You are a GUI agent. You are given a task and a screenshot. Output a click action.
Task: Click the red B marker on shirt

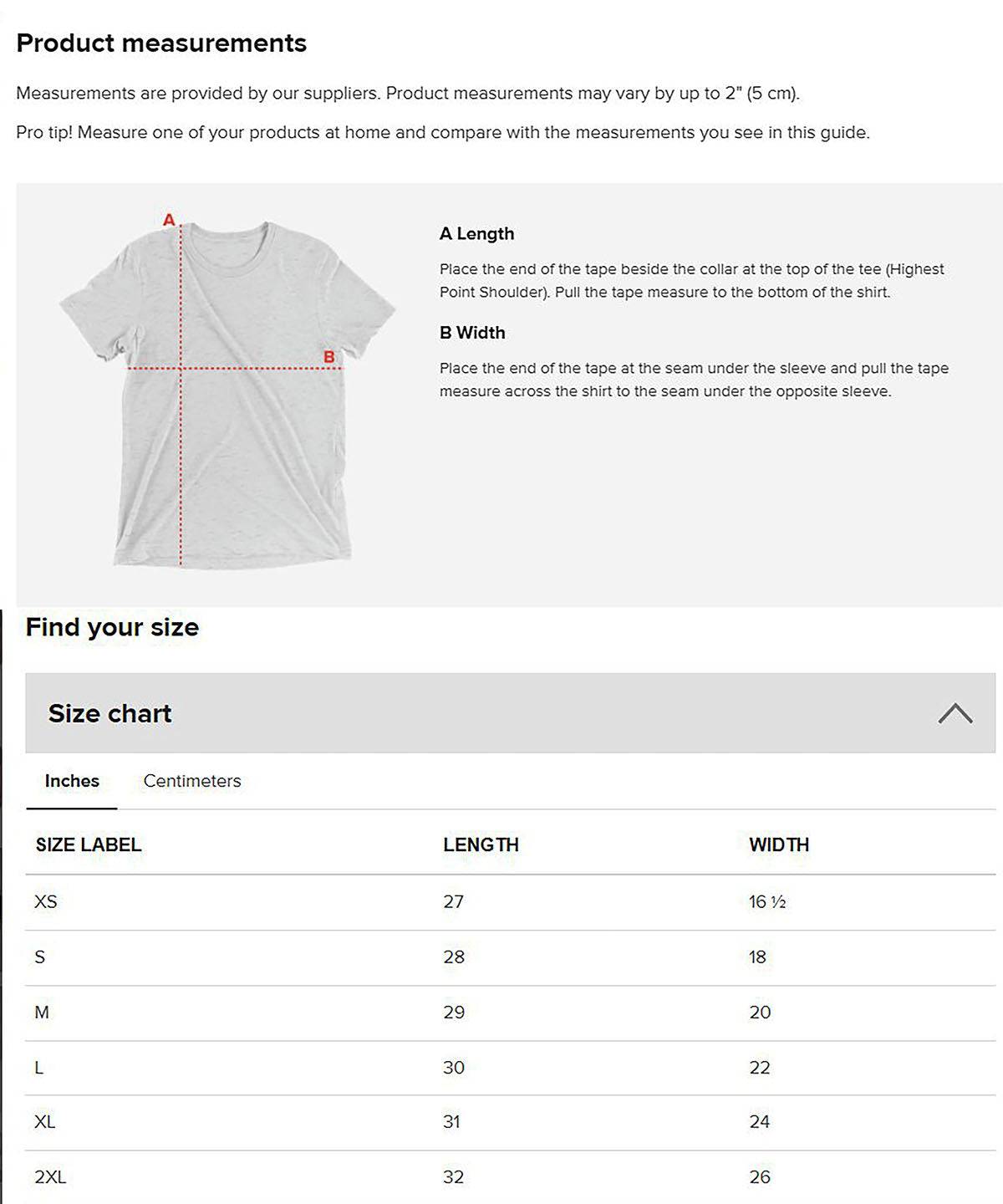tap(329, 357)
